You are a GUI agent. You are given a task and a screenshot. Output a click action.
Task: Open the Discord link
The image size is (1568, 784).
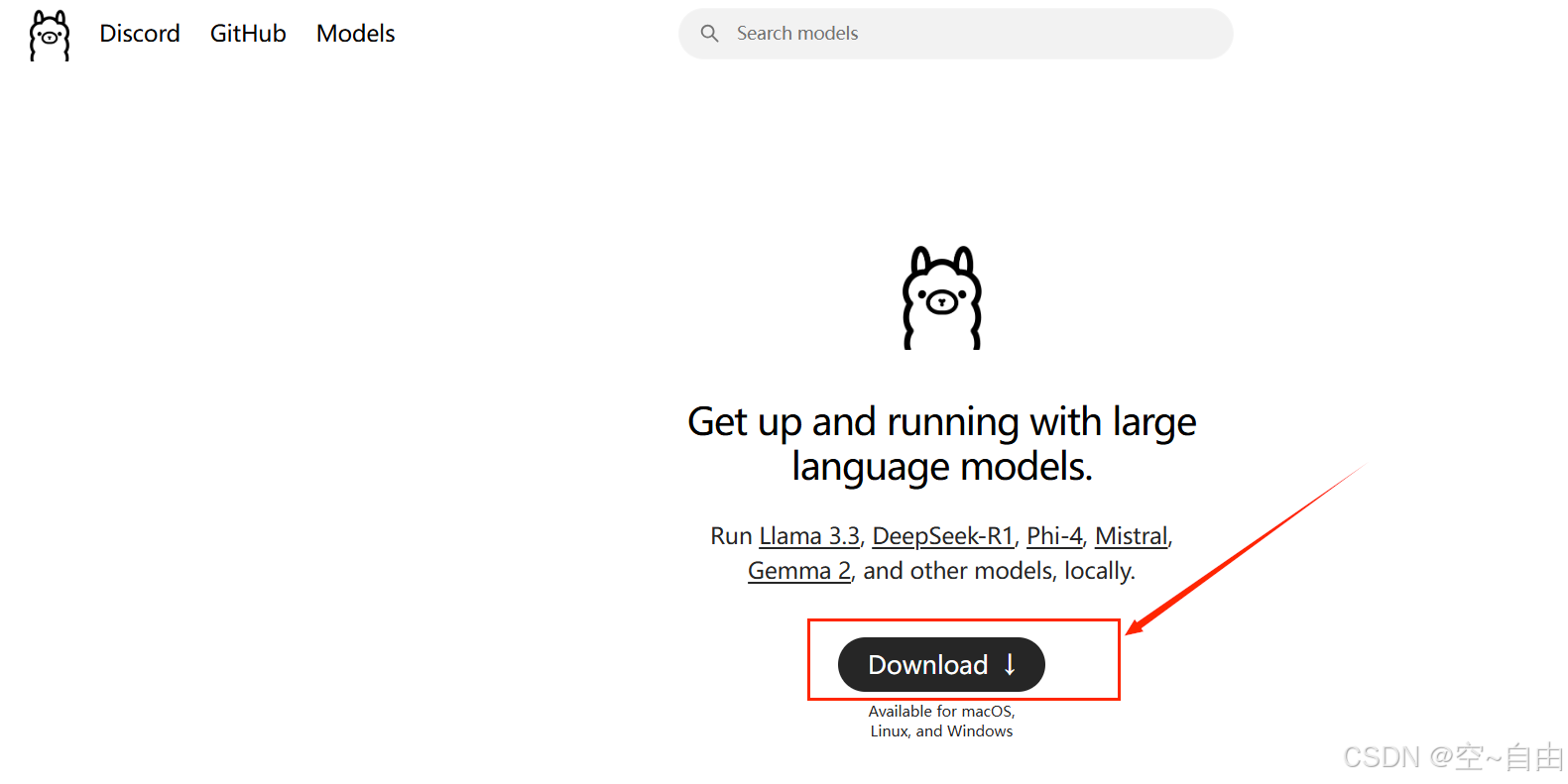[x=140, y=34]
